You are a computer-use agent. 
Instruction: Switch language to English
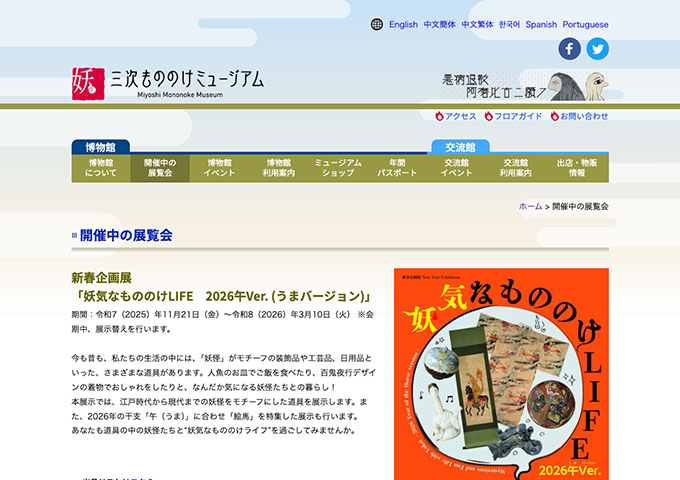pos(403,24)
